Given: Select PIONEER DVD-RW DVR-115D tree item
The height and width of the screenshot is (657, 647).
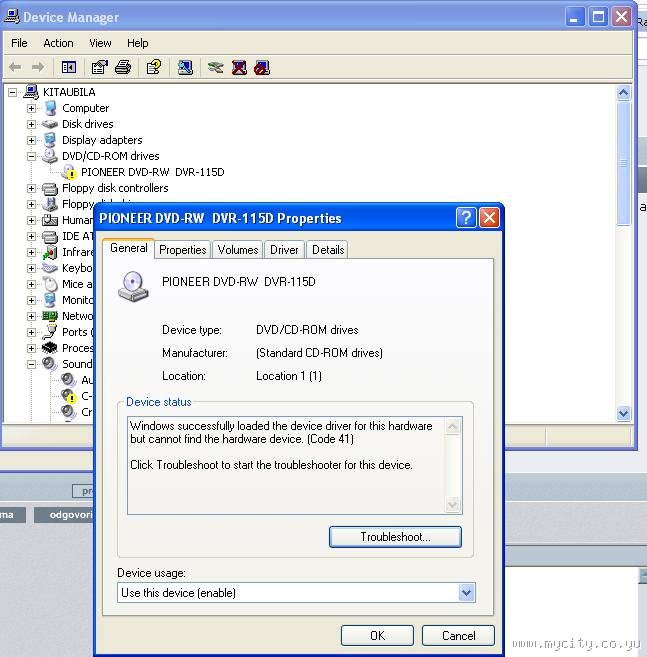Looking at the screenshot, I should [x=153, y=172].
